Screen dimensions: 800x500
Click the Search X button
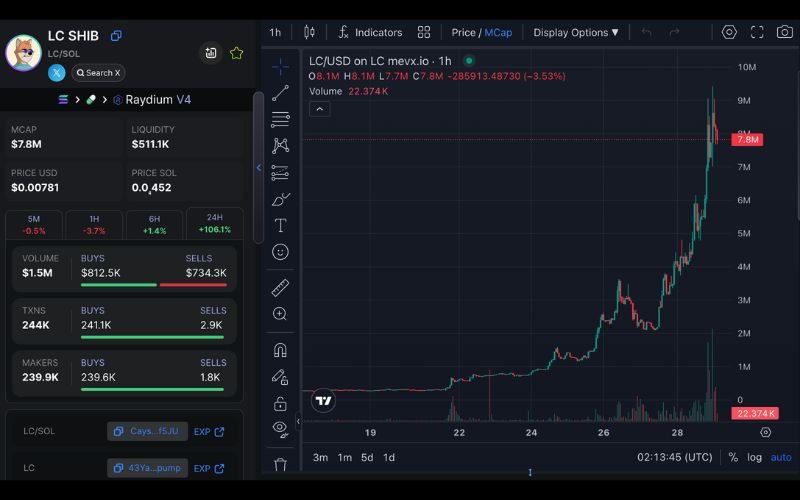98,73
